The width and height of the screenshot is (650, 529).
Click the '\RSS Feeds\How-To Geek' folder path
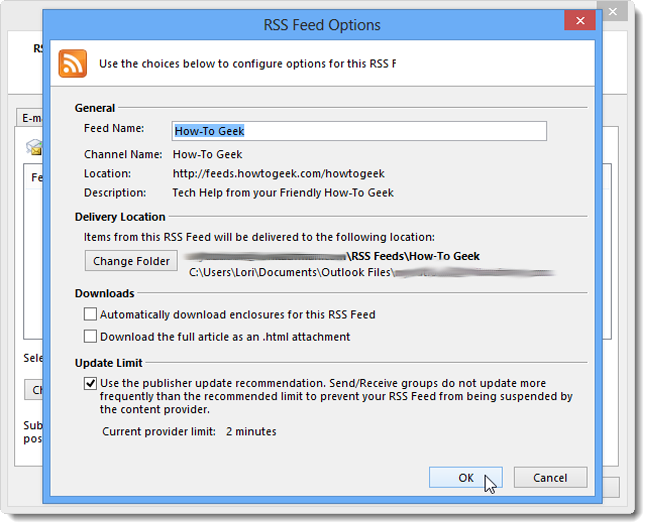[x=413, y=256]
